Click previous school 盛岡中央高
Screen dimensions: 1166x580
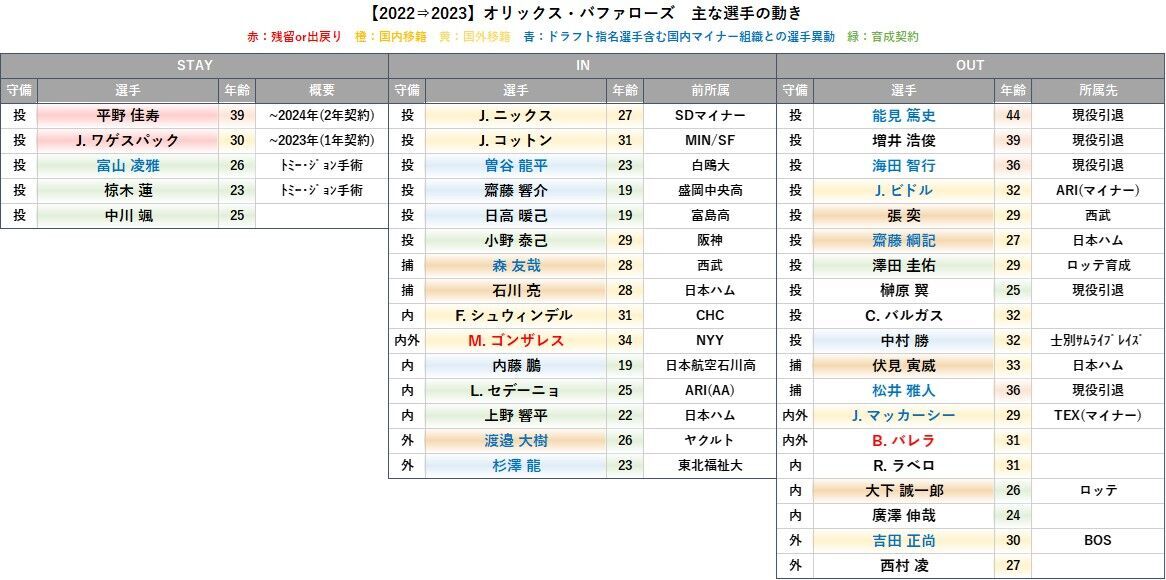(709, 190)
